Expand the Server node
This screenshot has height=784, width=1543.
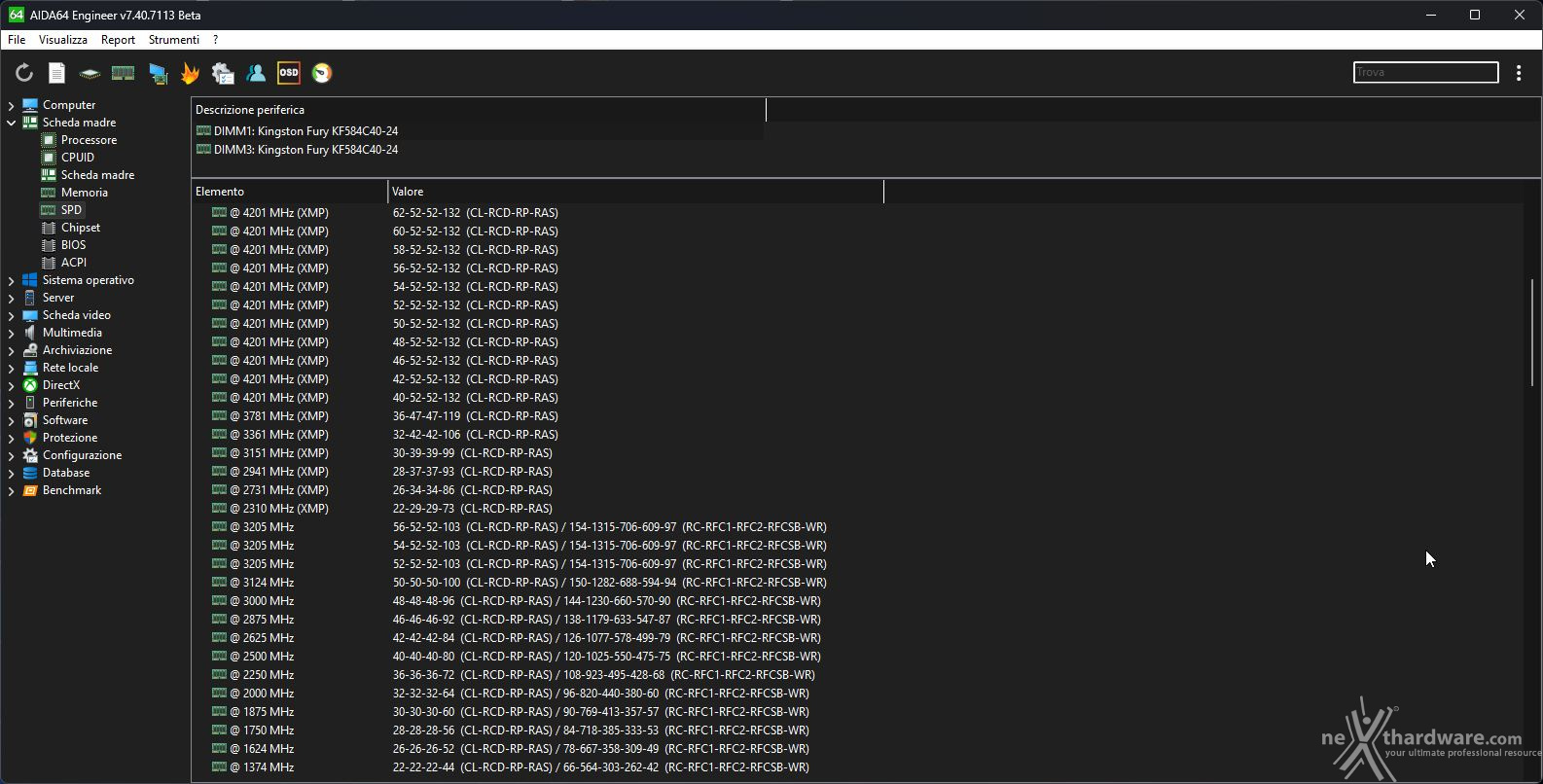(12, 298)
